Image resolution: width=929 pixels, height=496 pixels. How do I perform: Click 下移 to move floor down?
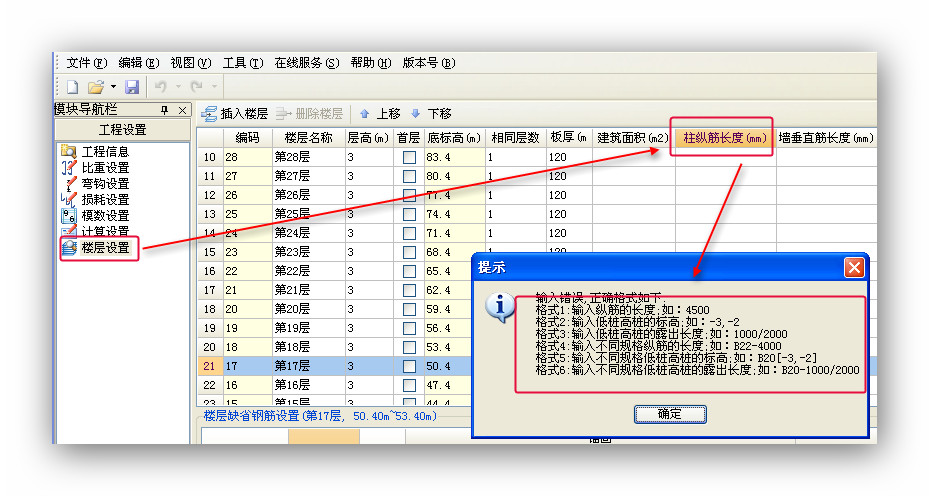pyautogui.click(x=431, y=113)
